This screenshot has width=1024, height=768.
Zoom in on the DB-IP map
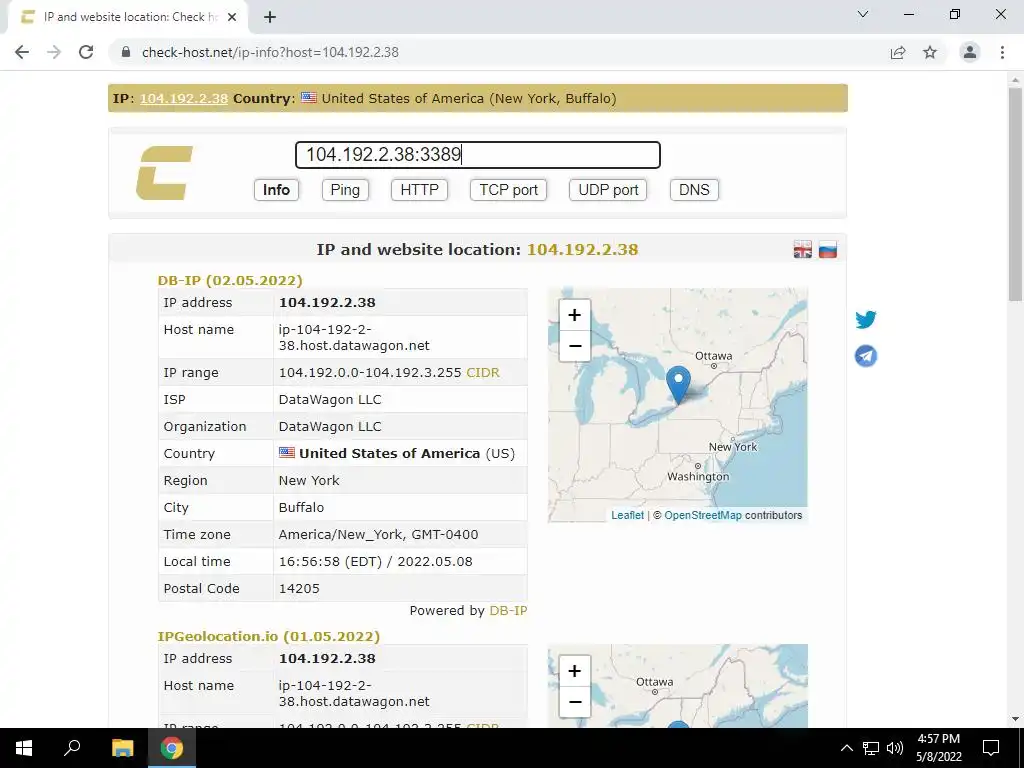(575, 315)
